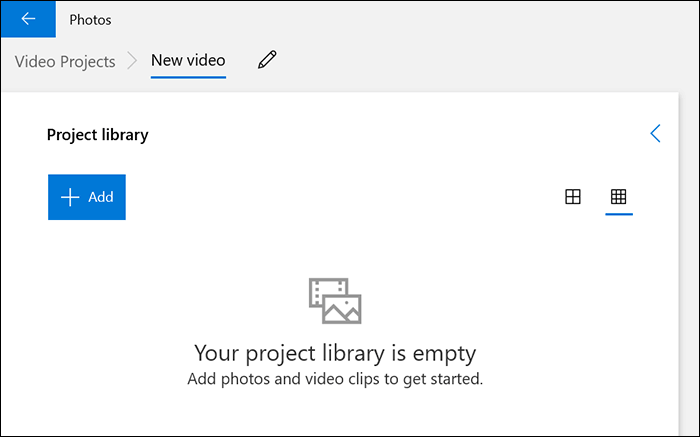Select the New video title
This screenshot has height=437, width=700.
point(188,60)
